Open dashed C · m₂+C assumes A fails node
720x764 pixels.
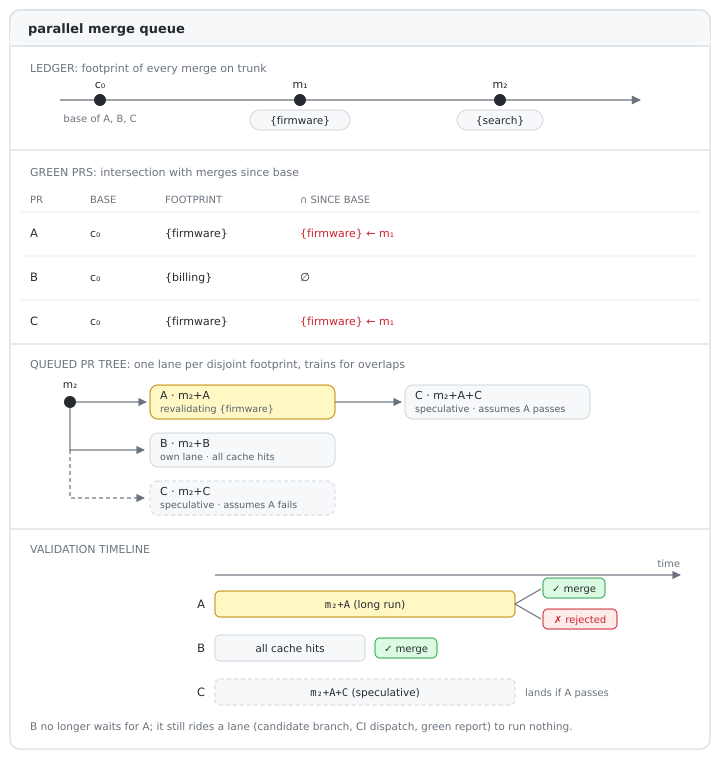(243, 498)
